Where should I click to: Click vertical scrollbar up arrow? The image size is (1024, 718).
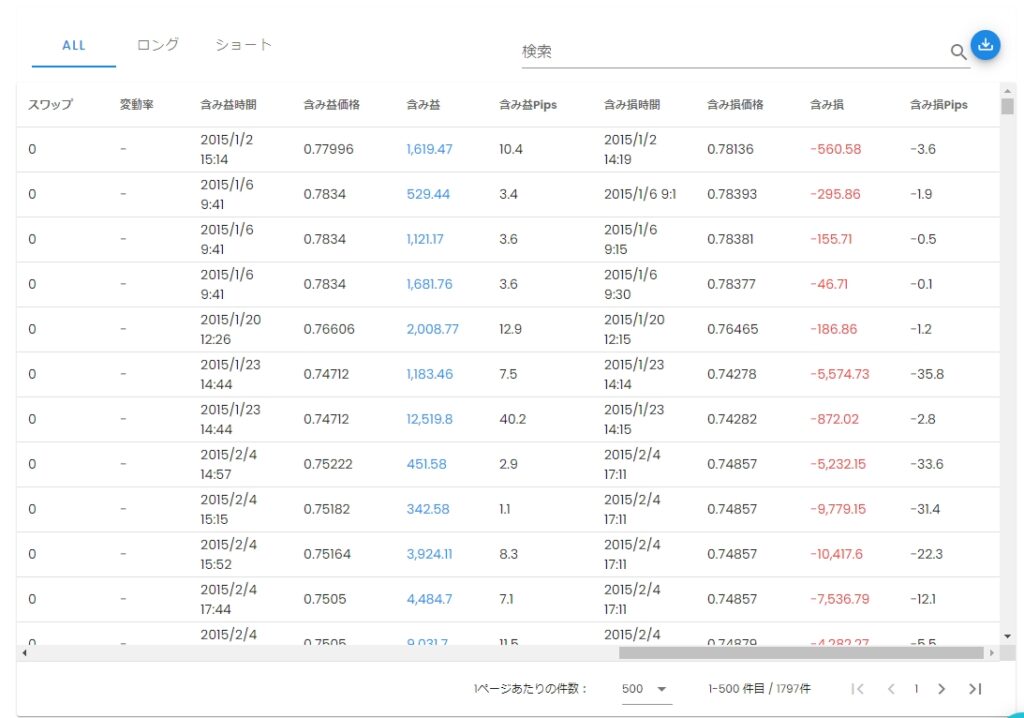point(1008,91)
